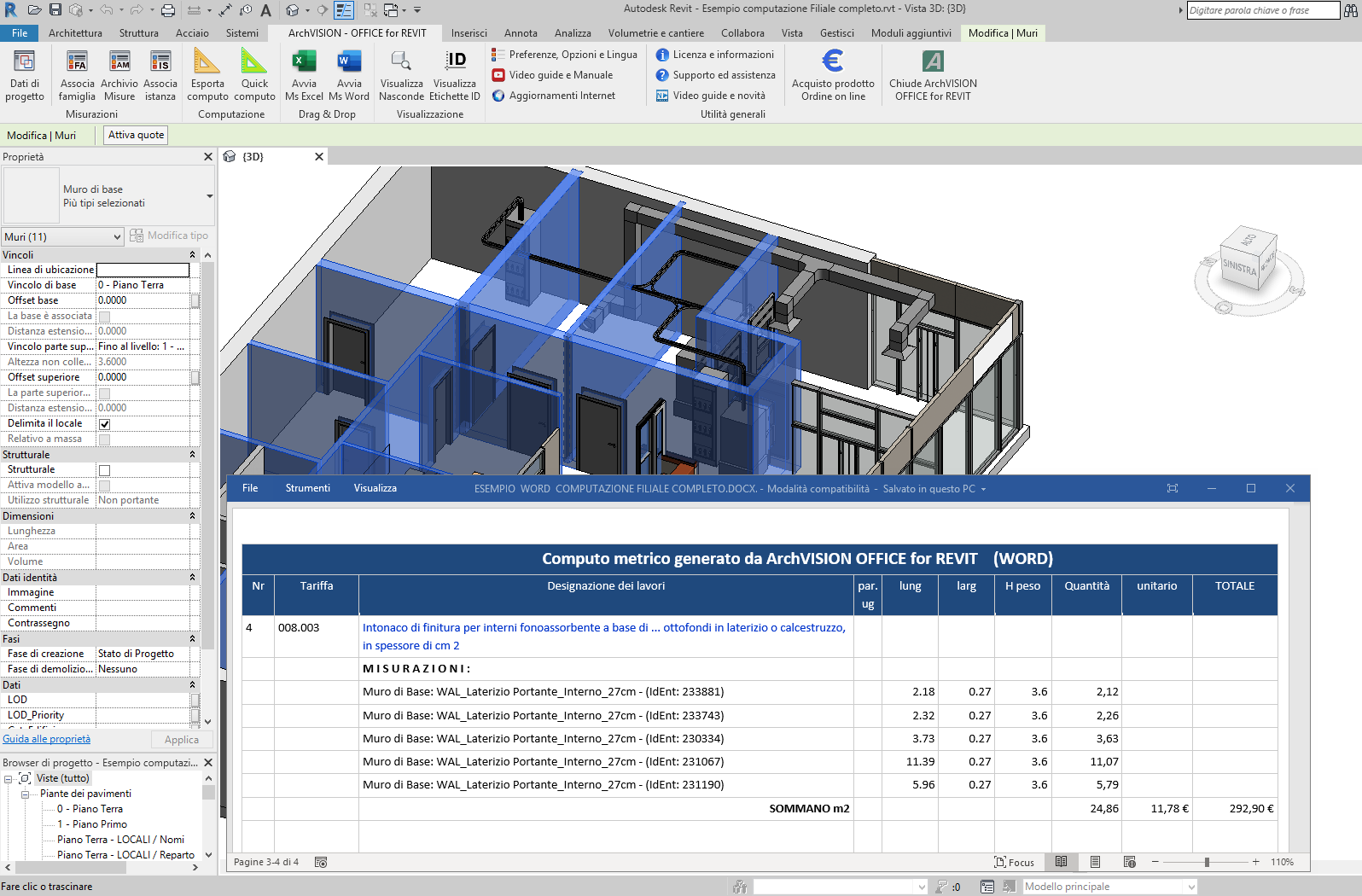Collapse the Vincoli section
Screen dimensions: 1362x896
[x=192, y=255]
